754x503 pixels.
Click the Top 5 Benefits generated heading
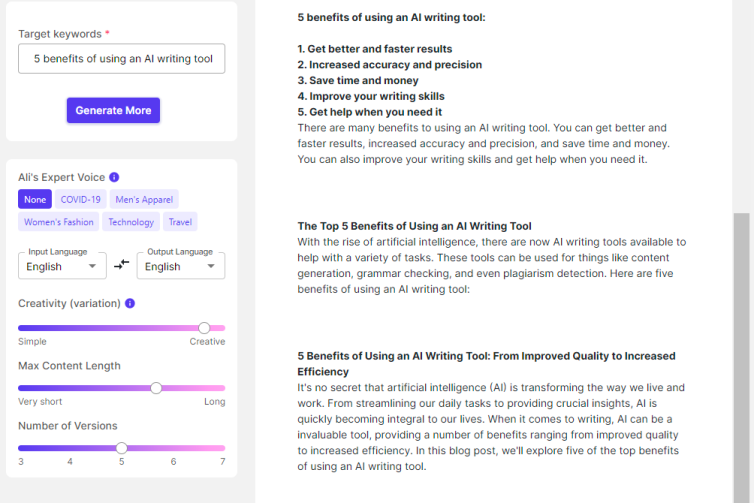415,226
